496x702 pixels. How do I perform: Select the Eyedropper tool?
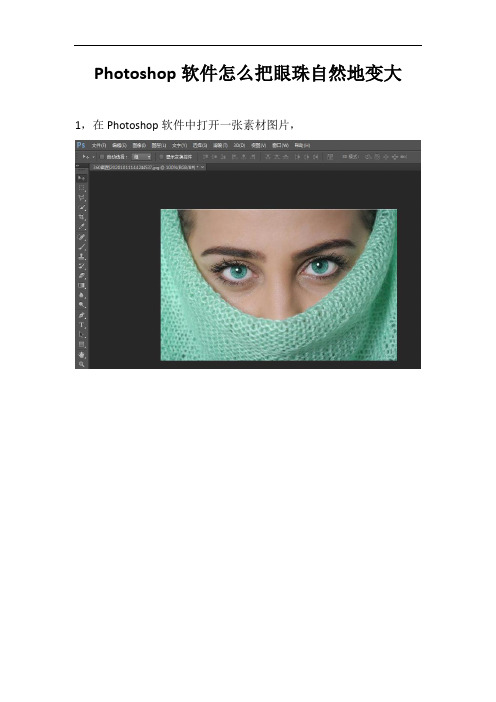[x=81, y=227]
